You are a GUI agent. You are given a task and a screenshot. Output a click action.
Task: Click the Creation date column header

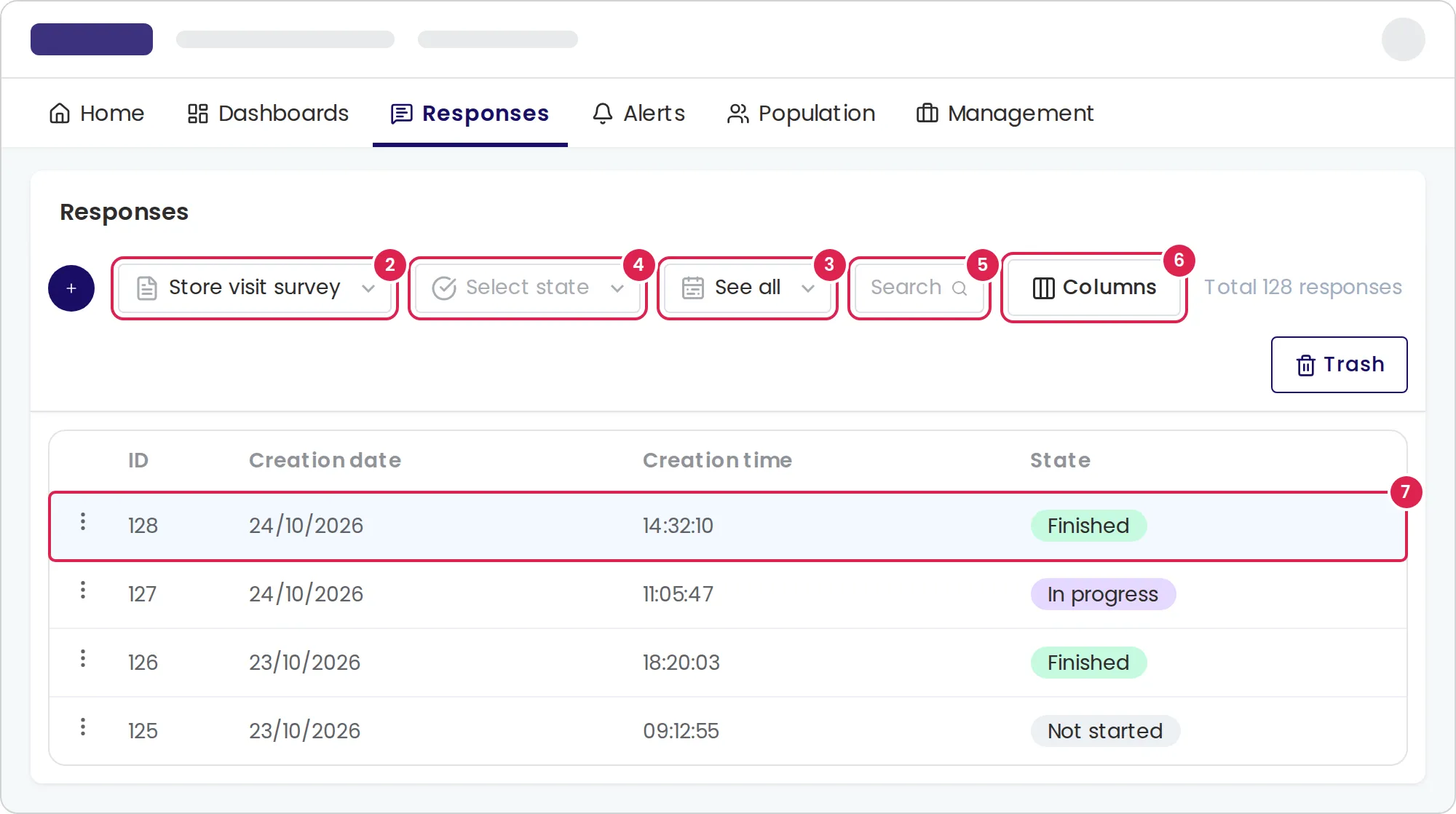[325, 460]
